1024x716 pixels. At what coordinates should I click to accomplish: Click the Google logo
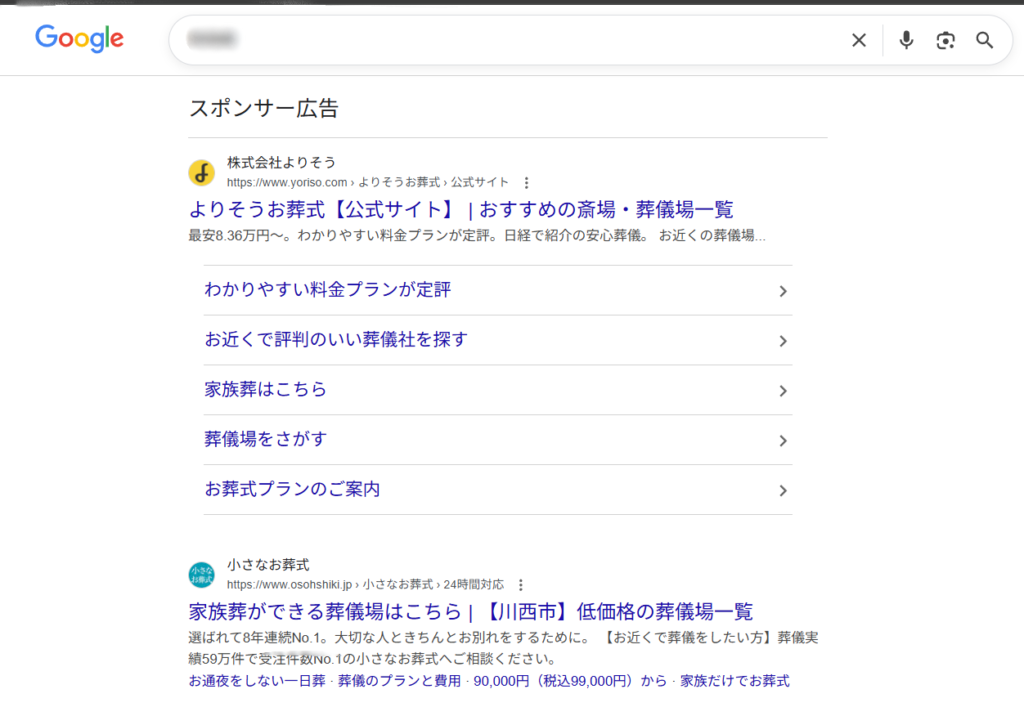(x=79, y=39)
